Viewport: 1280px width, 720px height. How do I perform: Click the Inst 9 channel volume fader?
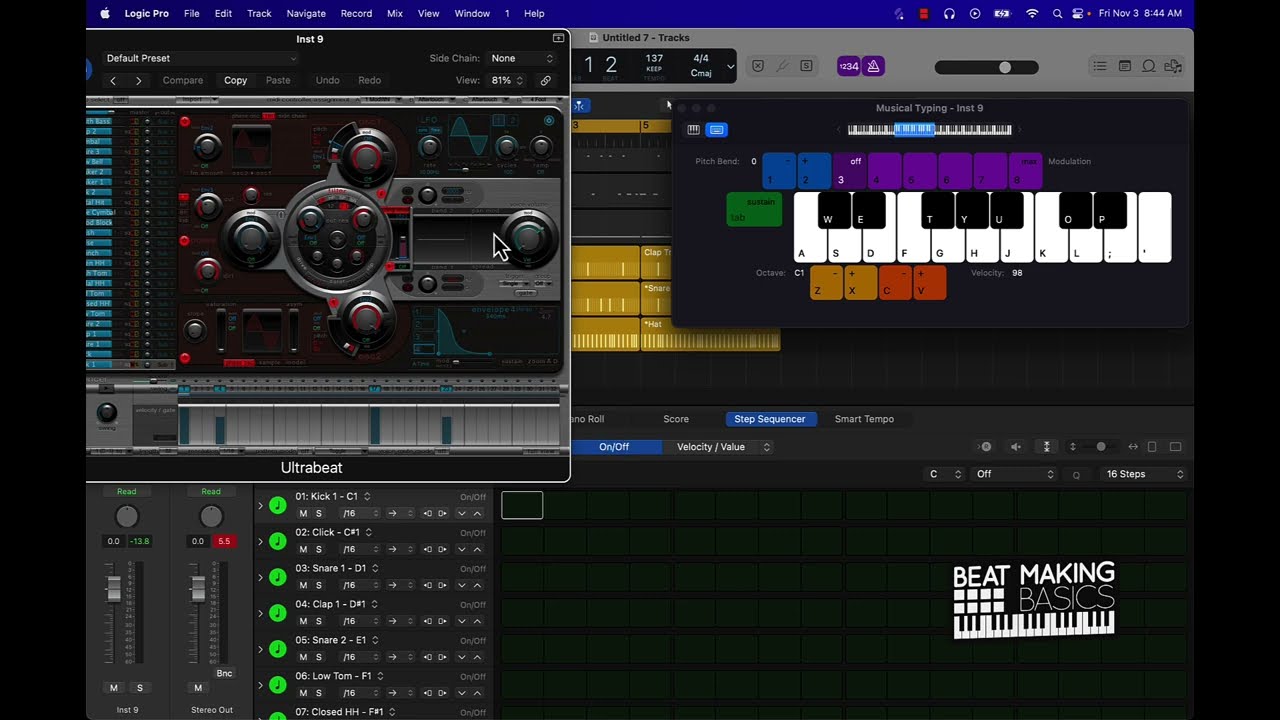click(114, 588)
